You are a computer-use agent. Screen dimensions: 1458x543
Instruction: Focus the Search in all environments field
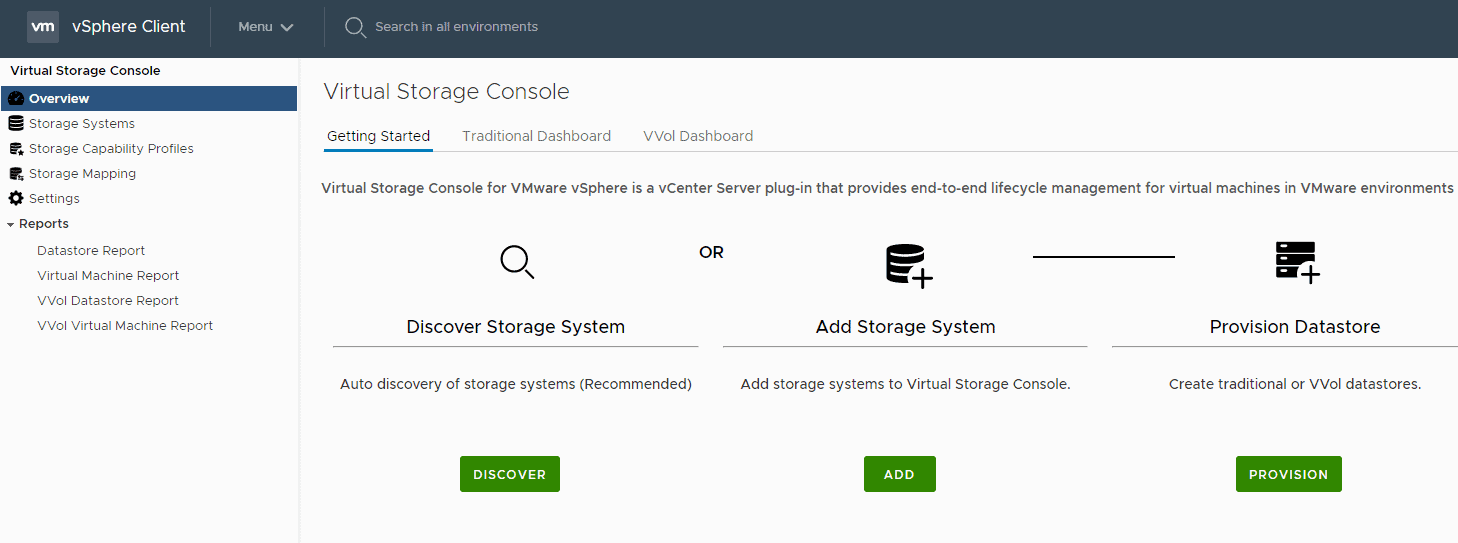pos(456,27)
